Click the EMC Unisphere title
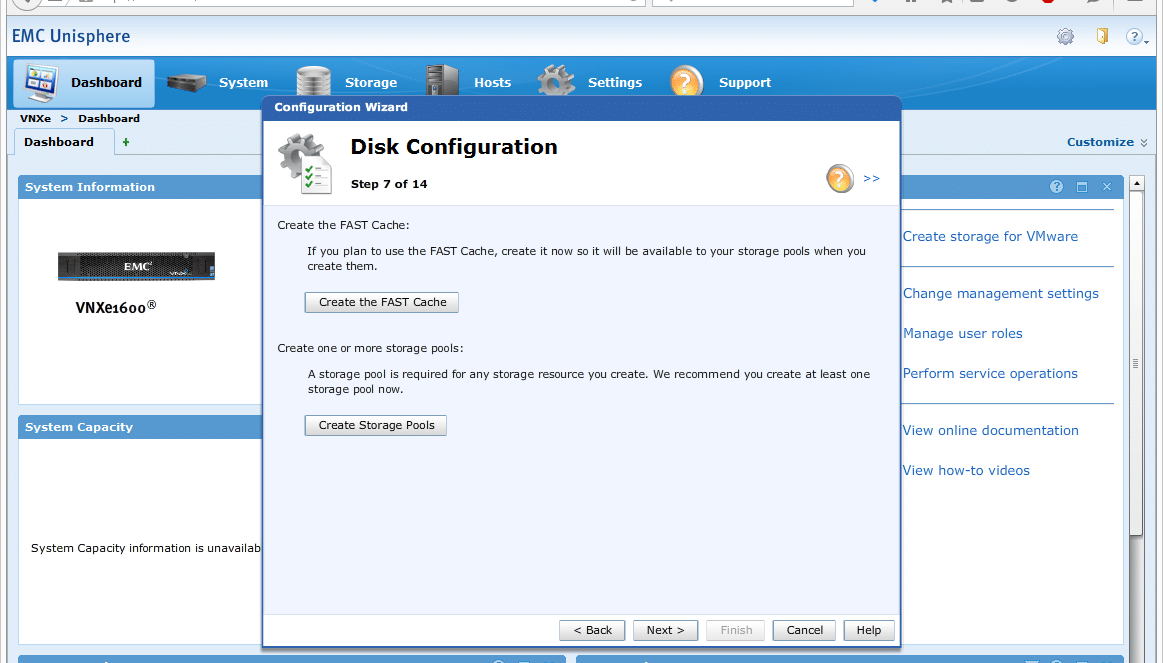 [71, 36]
